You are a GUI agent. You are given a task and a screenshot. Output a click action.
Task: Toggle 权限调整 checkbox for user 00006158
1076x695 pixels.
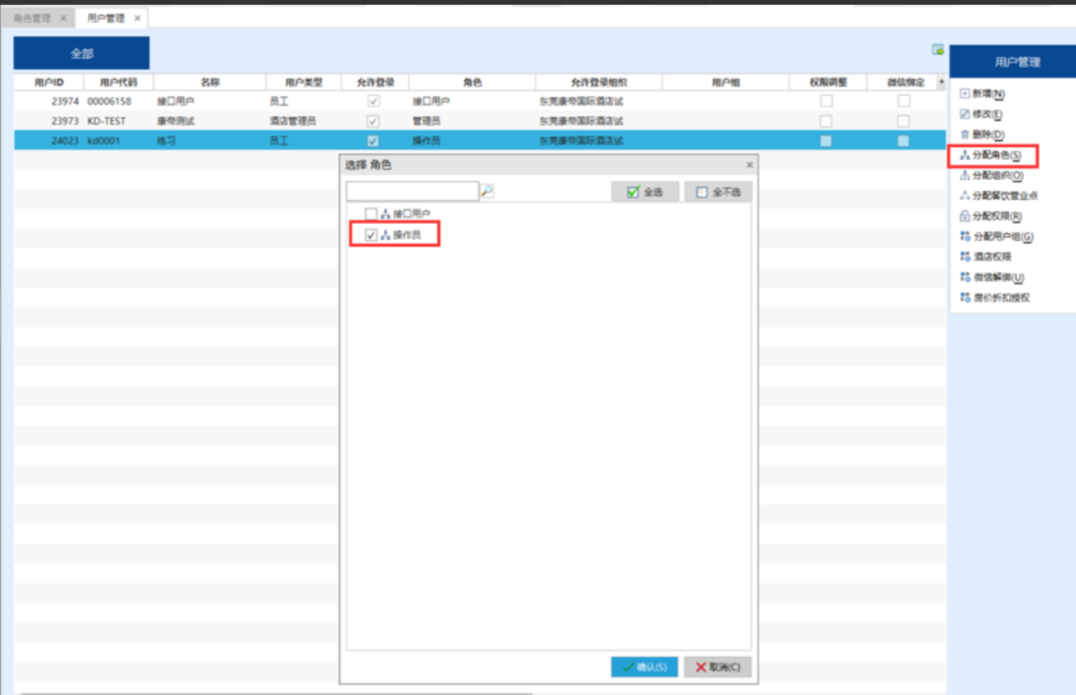pos(826,101)
